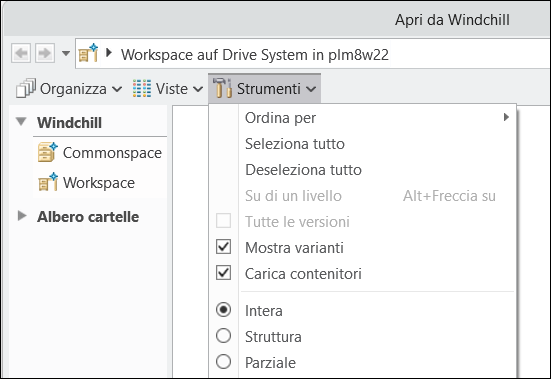
Task: Click the Viste colored grid icon
Action: [142, 88]
